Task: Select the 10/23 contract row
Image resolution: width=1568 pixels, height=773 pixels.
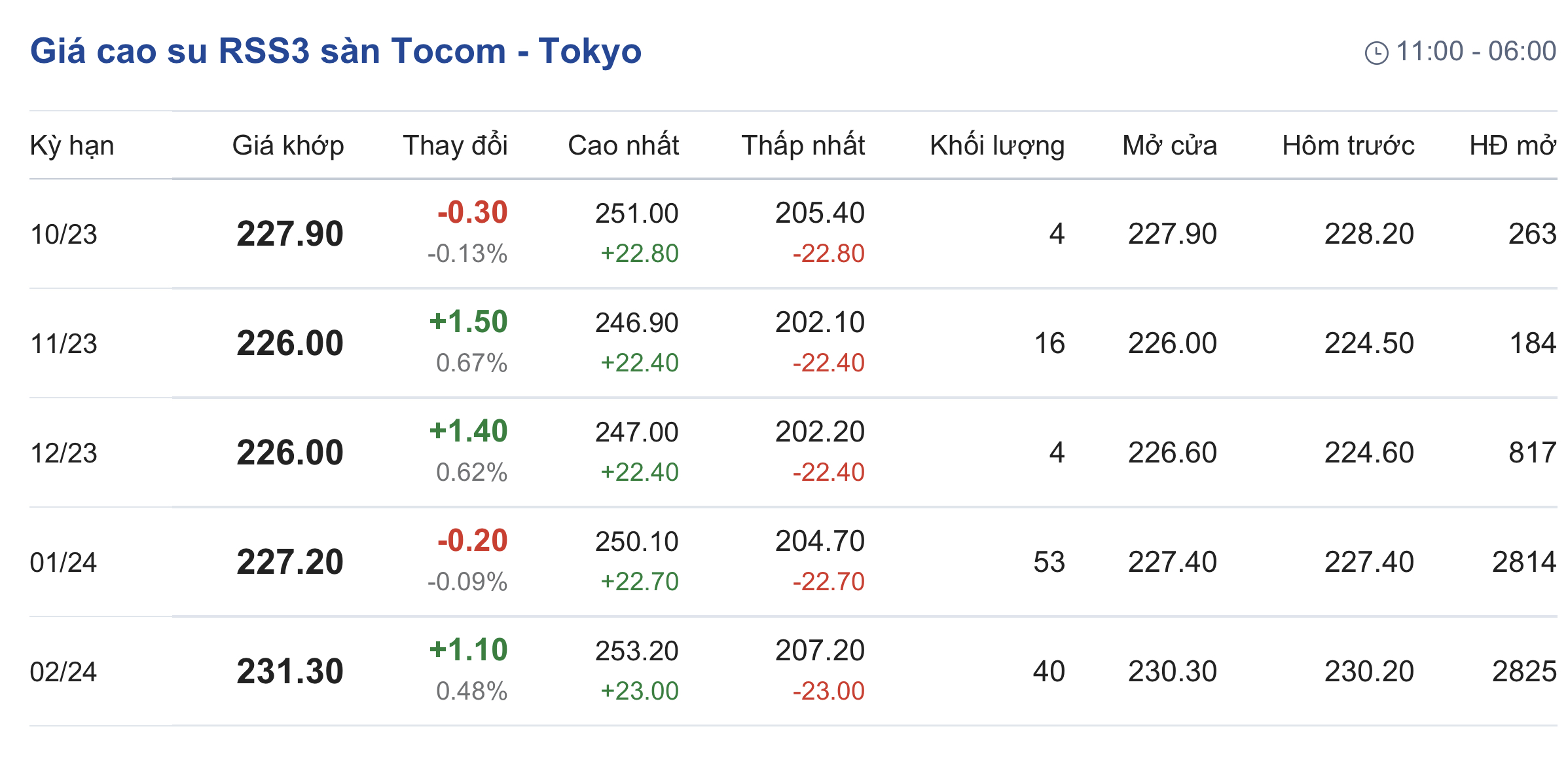Action: [x=64, y=235]
